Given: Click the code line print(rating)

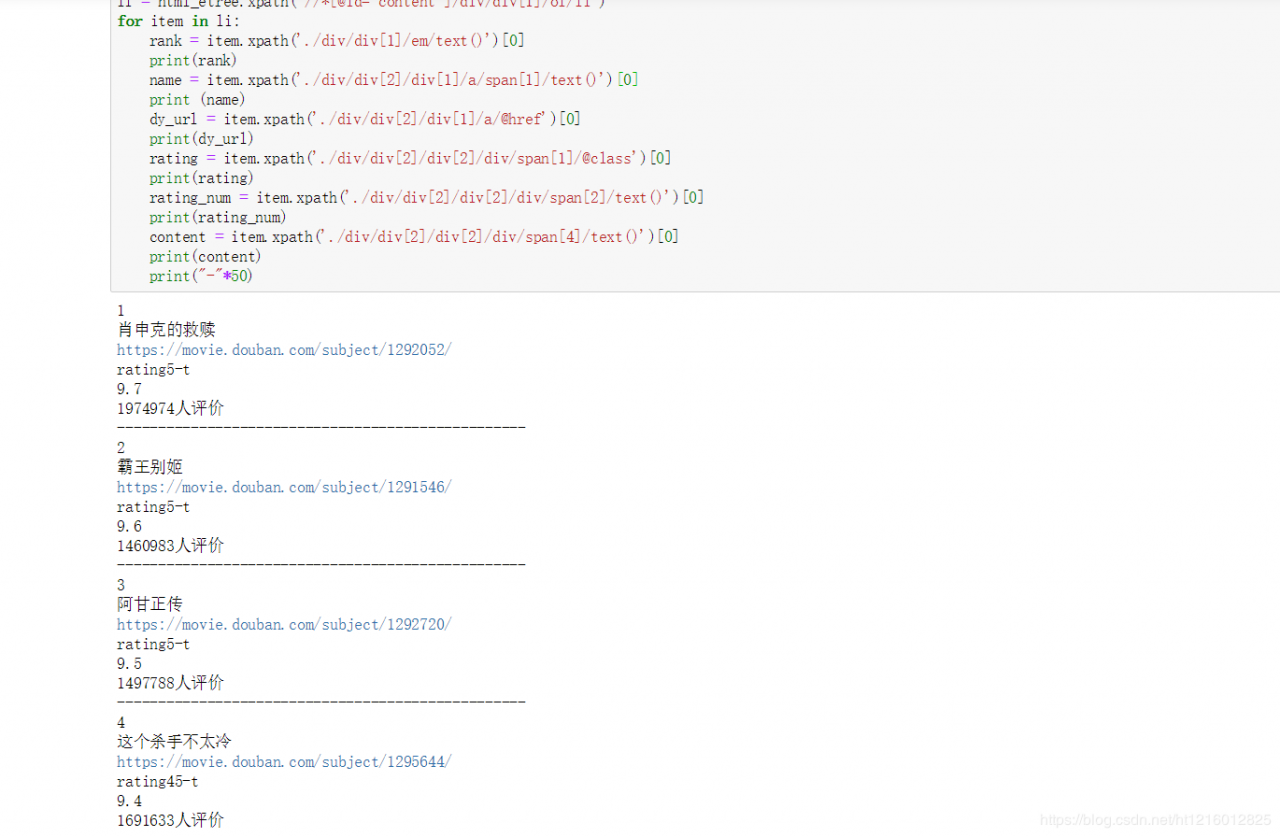Looking at the screenshot, I should point(201,178).
